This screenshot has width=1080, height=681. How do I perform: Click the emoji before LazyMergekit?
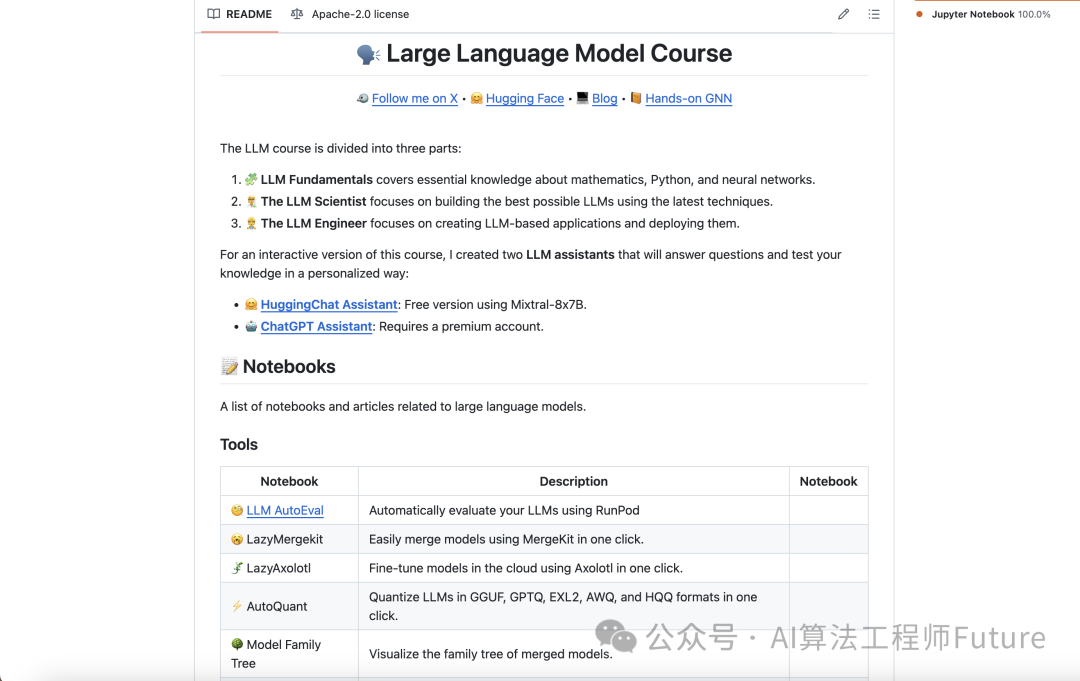tap(237, 539)
